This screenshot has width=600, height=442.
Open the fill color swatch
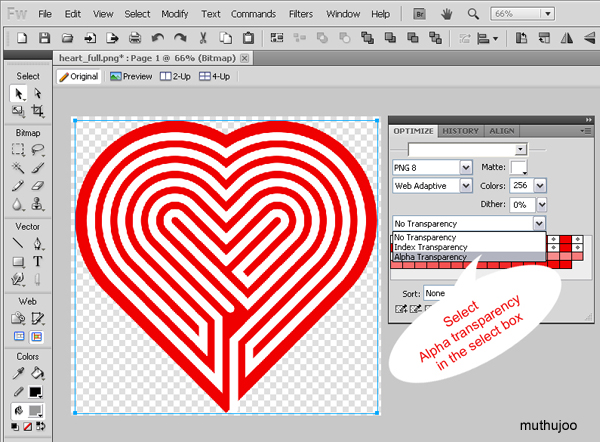coord(35,411)
